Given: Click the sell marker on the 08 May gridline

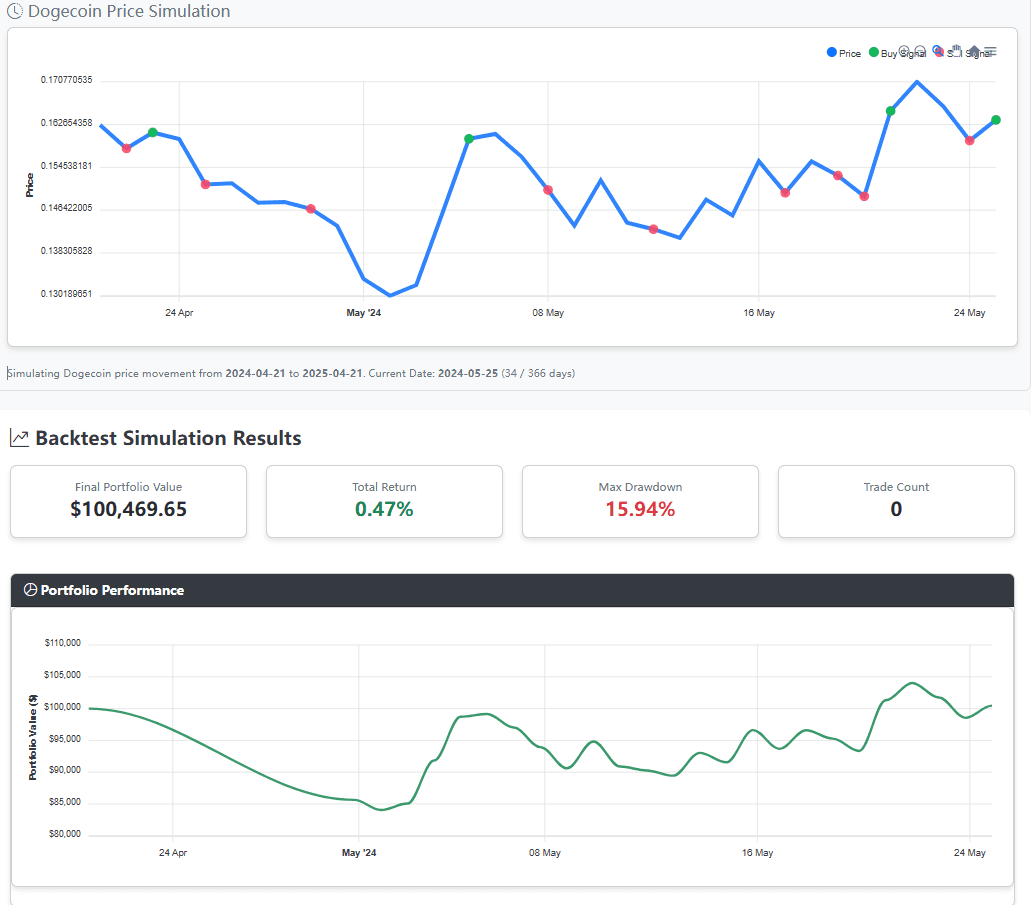Looking at the screenshot, I should [x=548, y=190].
